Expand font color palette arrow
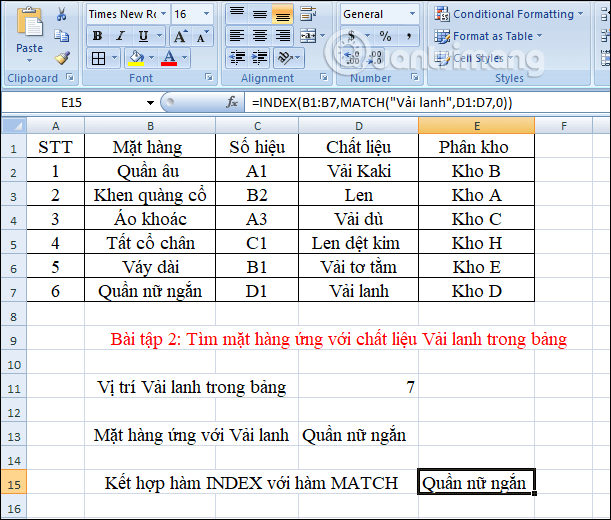 184,58
